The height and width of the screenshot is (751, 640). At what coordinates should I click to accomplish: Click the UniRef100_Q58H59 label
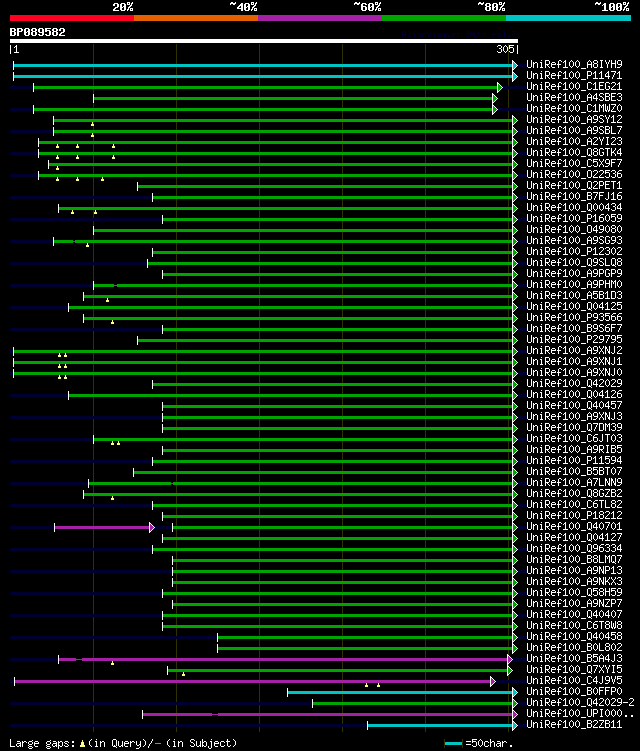tap(574, 593)
